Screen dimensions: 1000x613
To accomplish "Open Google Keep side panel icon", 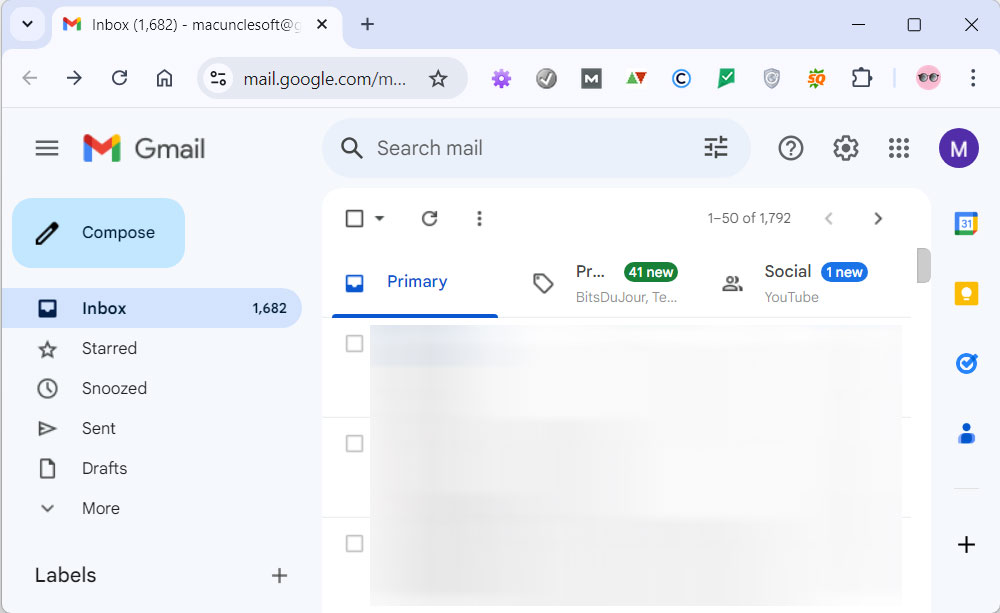I will pos(966,293).
